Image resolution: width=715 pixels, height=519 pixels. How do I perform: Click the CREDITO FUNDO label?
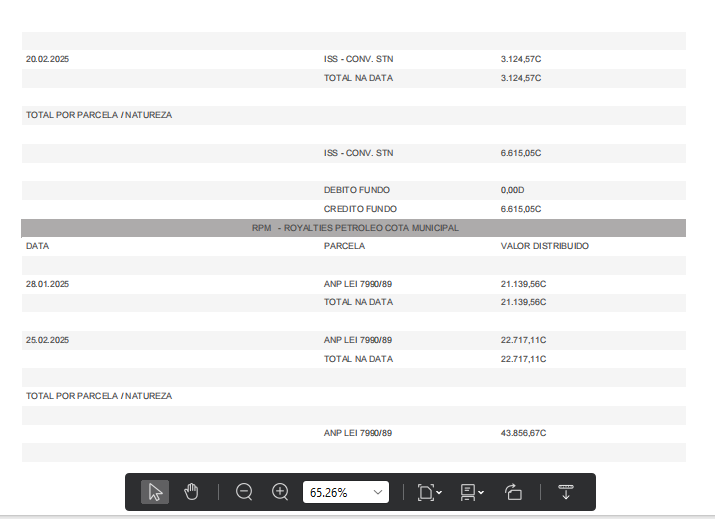click(x=359, y=209)
